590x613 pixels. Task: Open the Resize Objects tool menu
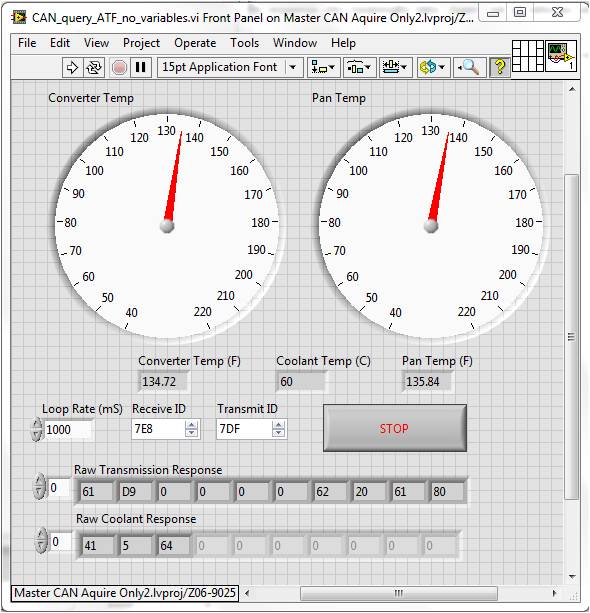[395, 68]
